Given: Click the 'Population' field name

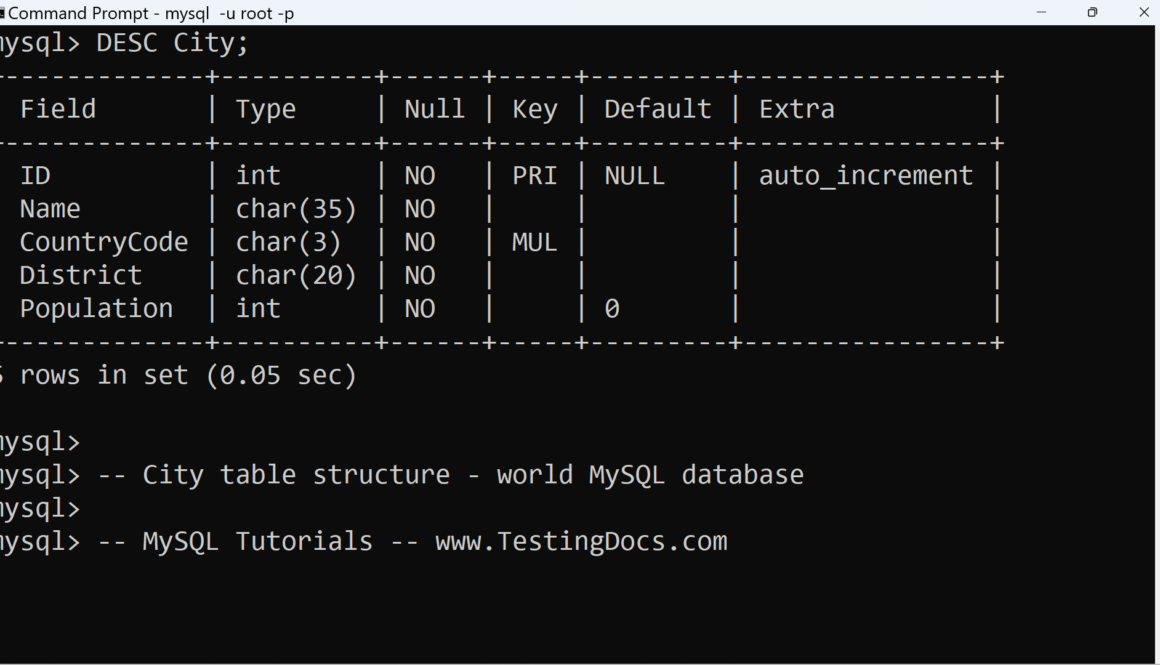Looking at the screenshot, I should coord(96,309).
